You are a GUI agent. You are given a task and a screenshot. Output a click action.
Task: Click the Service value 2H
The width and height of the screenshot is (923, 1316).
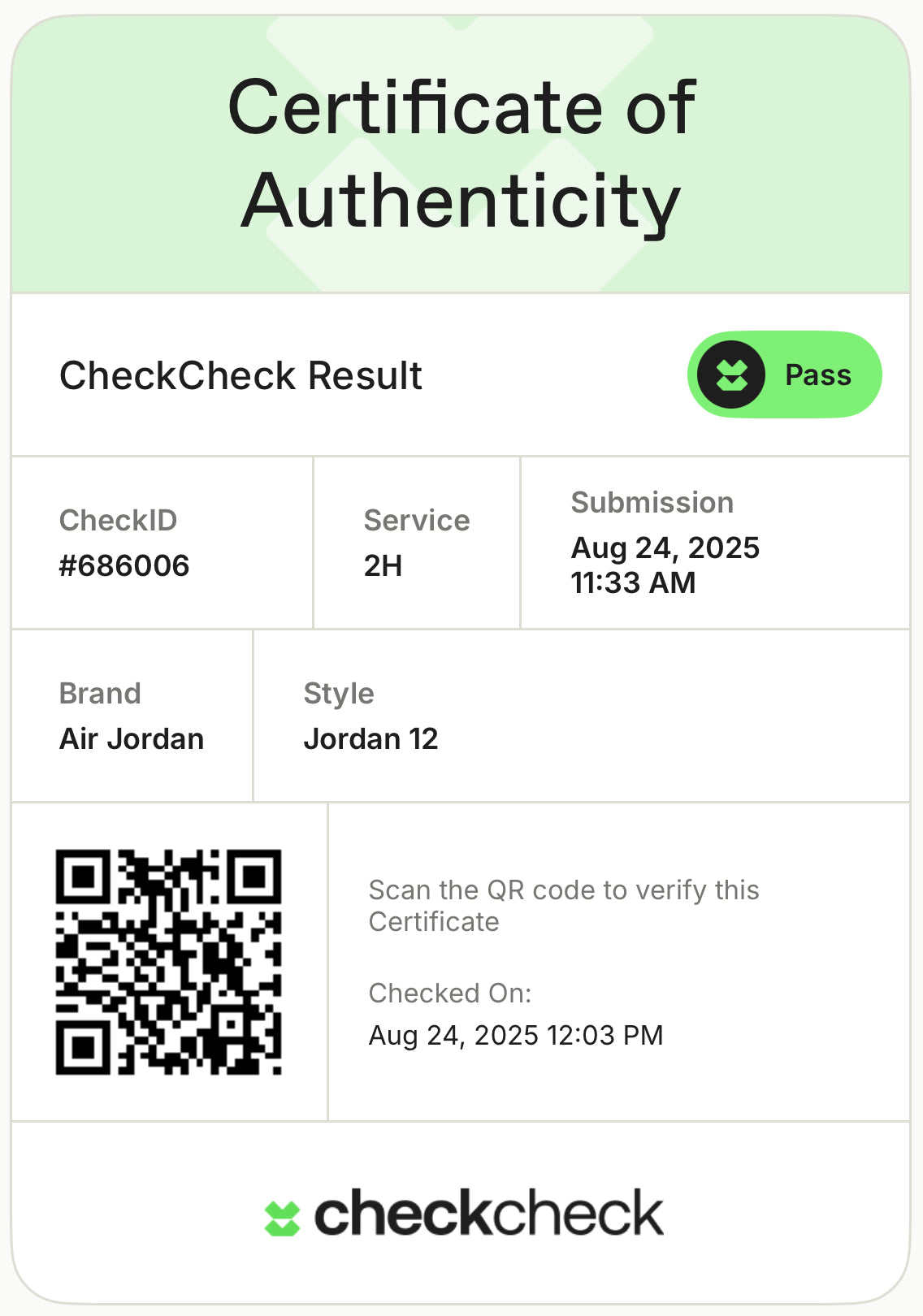(383, 565)
